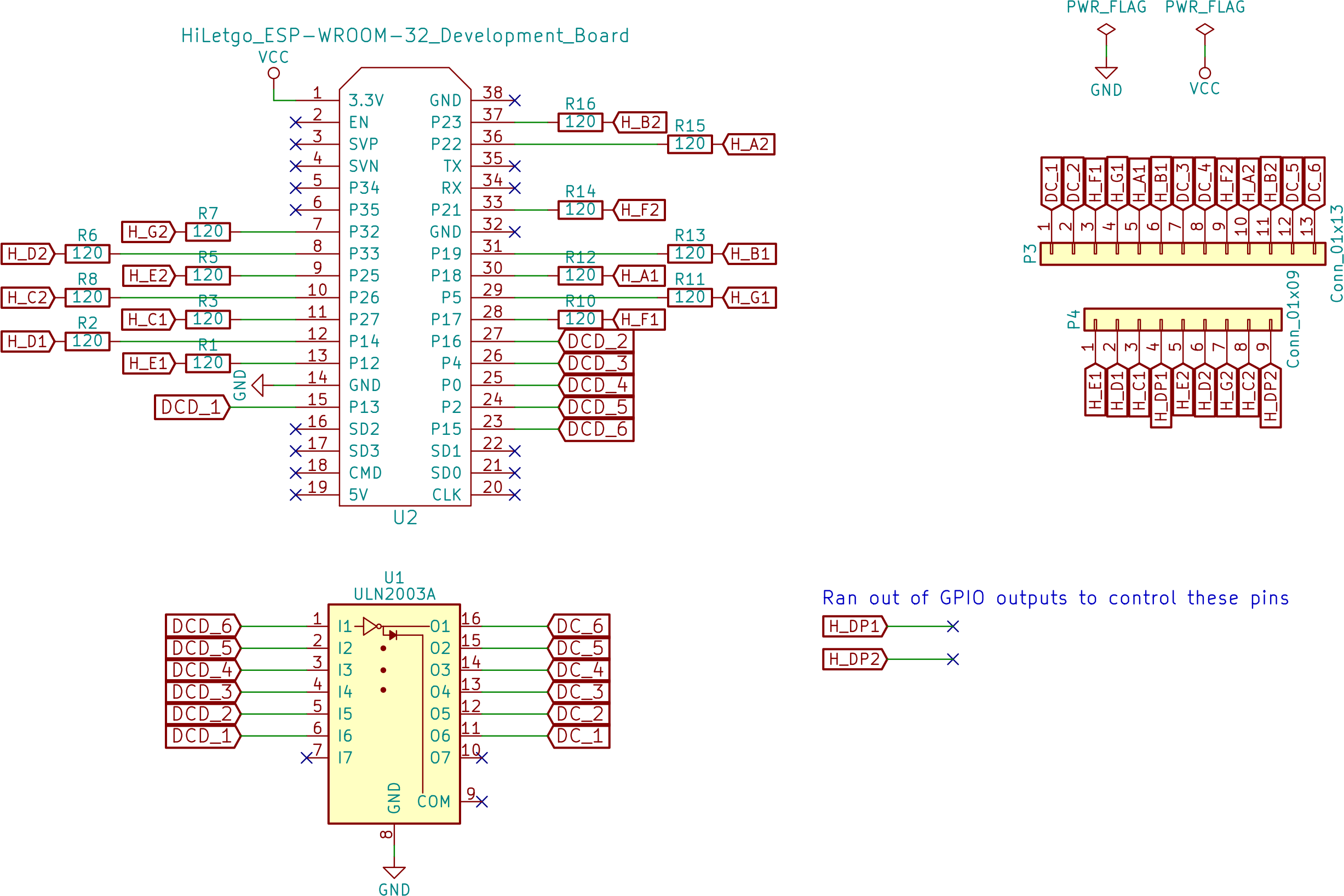Click the HiLetgo_ESP-WROOM-32 title text
1344x896 pixels.
405,36
